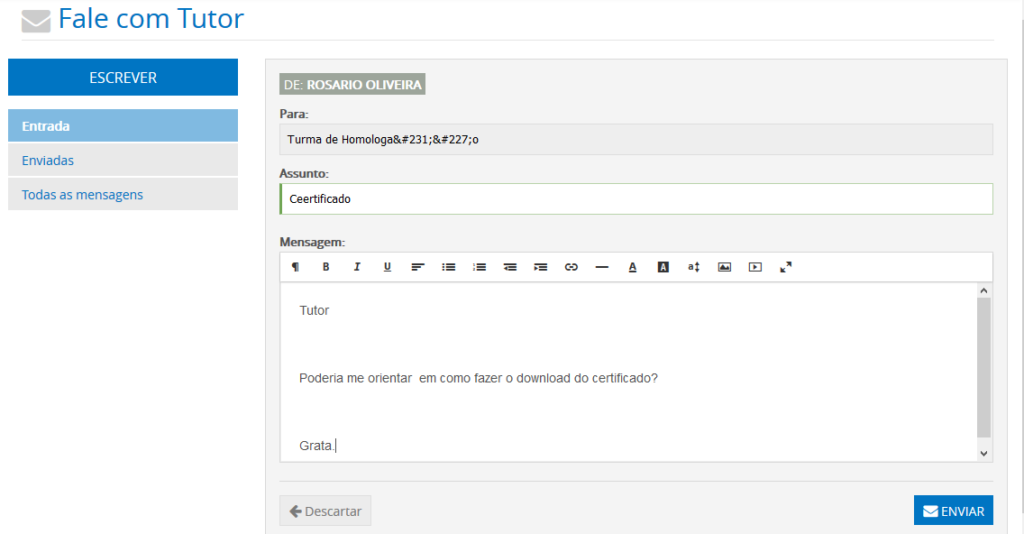Send the message with ENVIAR button
This screenshot has width=1024, height=534.
[x=953, y=511]
